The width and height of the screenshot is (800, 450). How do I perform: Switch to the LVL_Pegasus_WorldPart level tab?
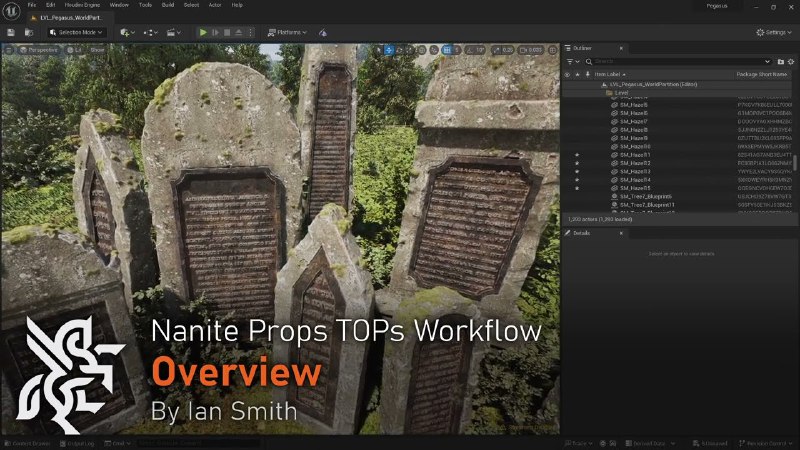(x=70, y=18)
